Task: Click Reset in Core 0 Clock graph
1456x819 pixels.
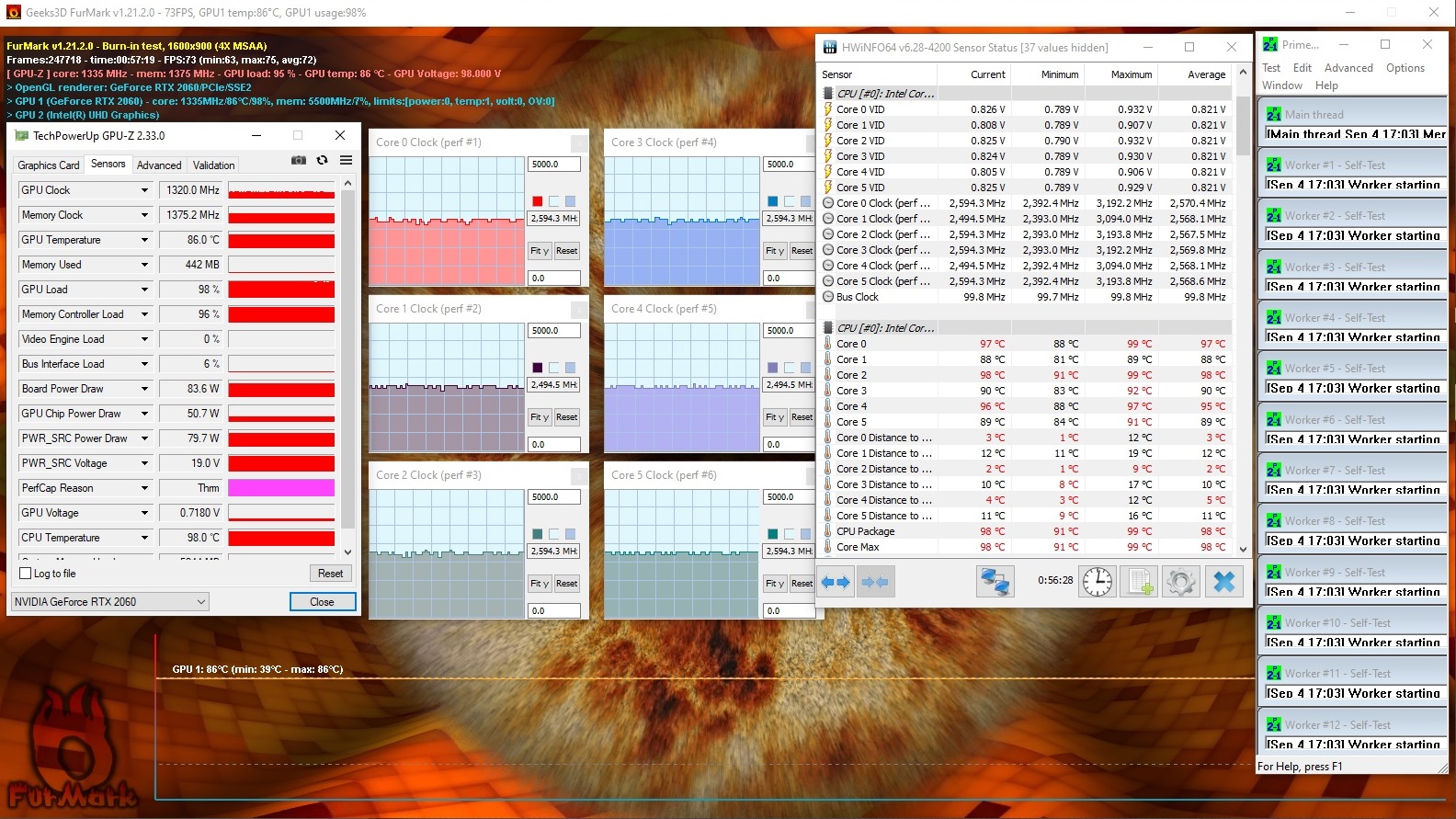Action: 567,251
